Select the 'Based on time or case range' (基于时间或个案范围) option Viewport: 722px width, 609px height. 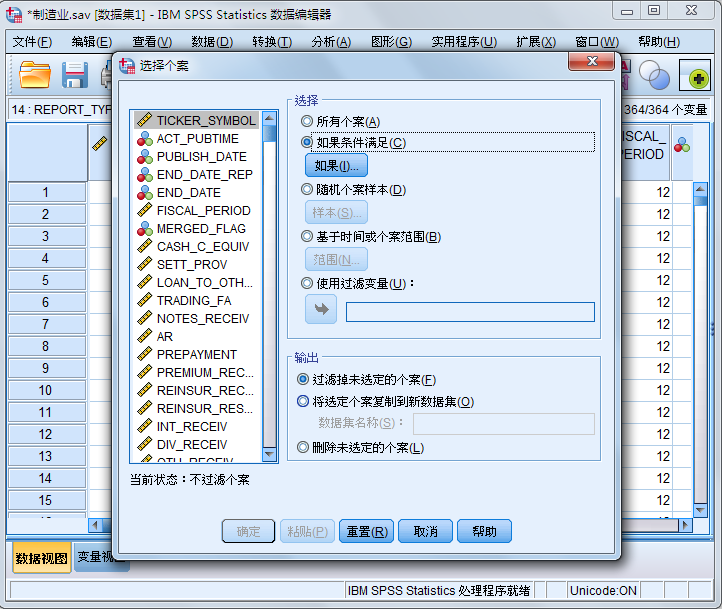[371, 237]
